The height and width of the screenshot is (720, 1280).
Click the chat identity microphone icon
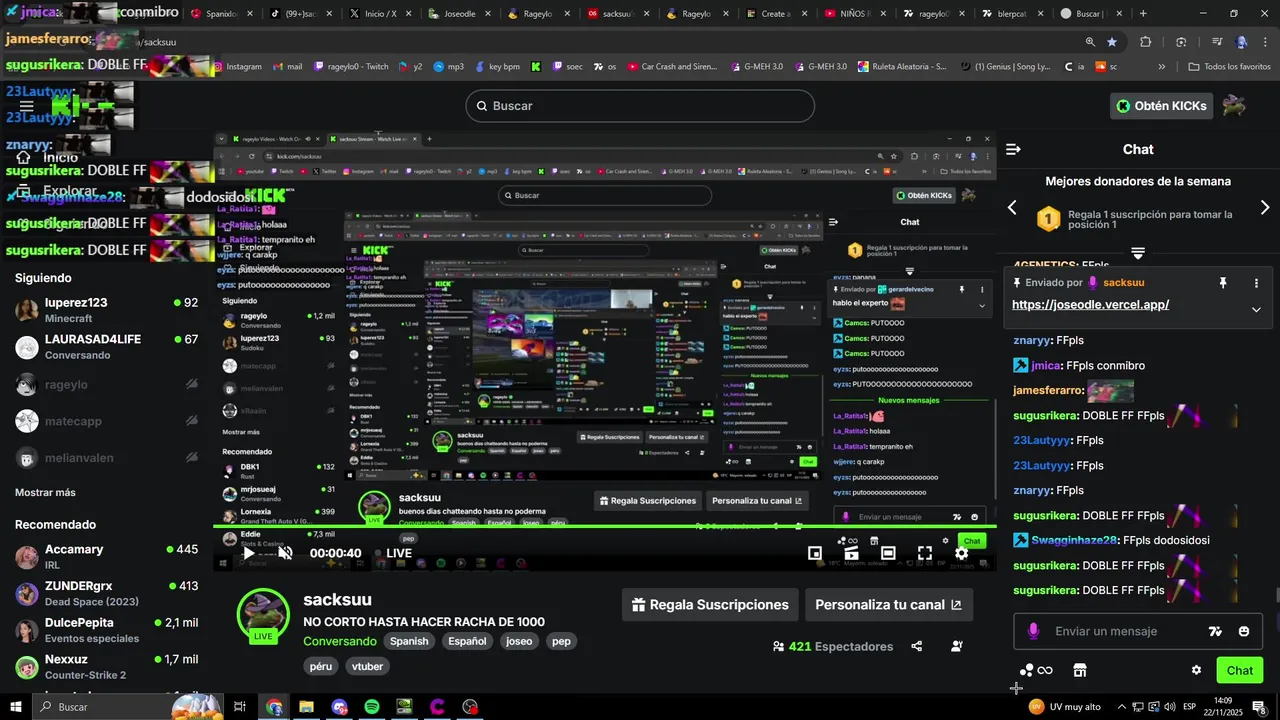(x=1033, y=631)
